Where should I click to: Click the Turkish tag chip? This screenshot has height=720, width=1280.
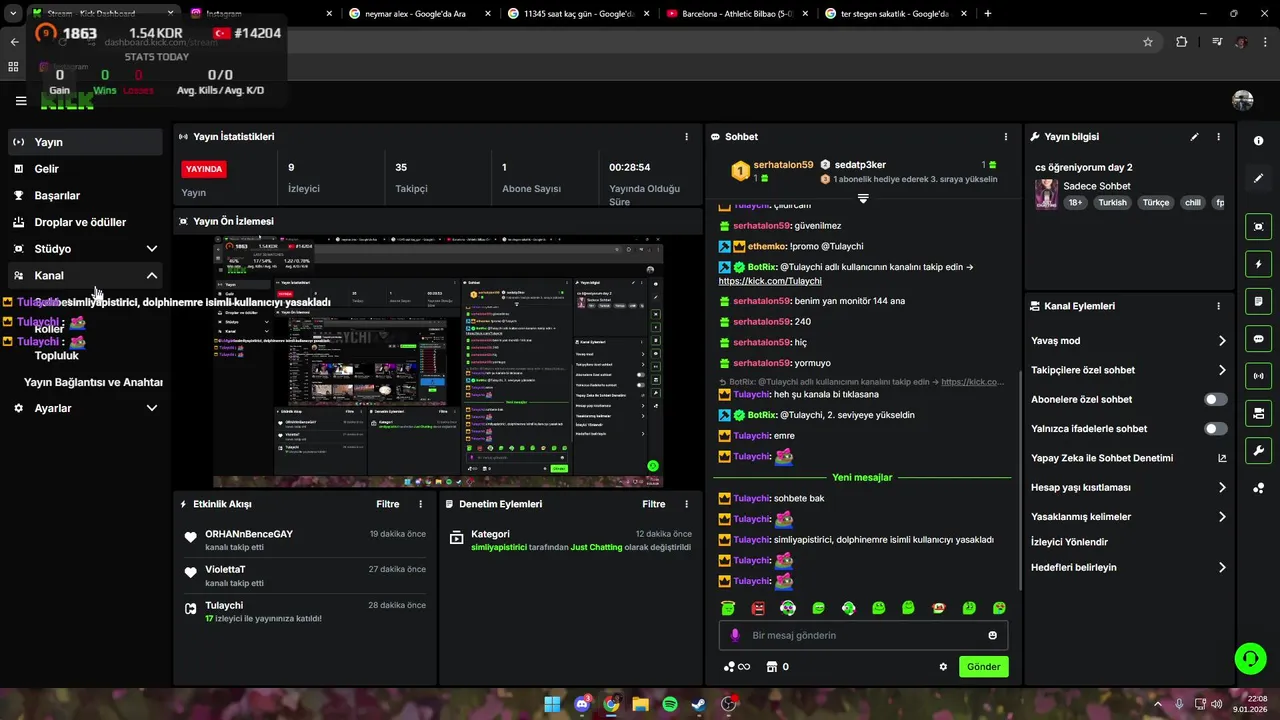click(x=1112, y=202)
